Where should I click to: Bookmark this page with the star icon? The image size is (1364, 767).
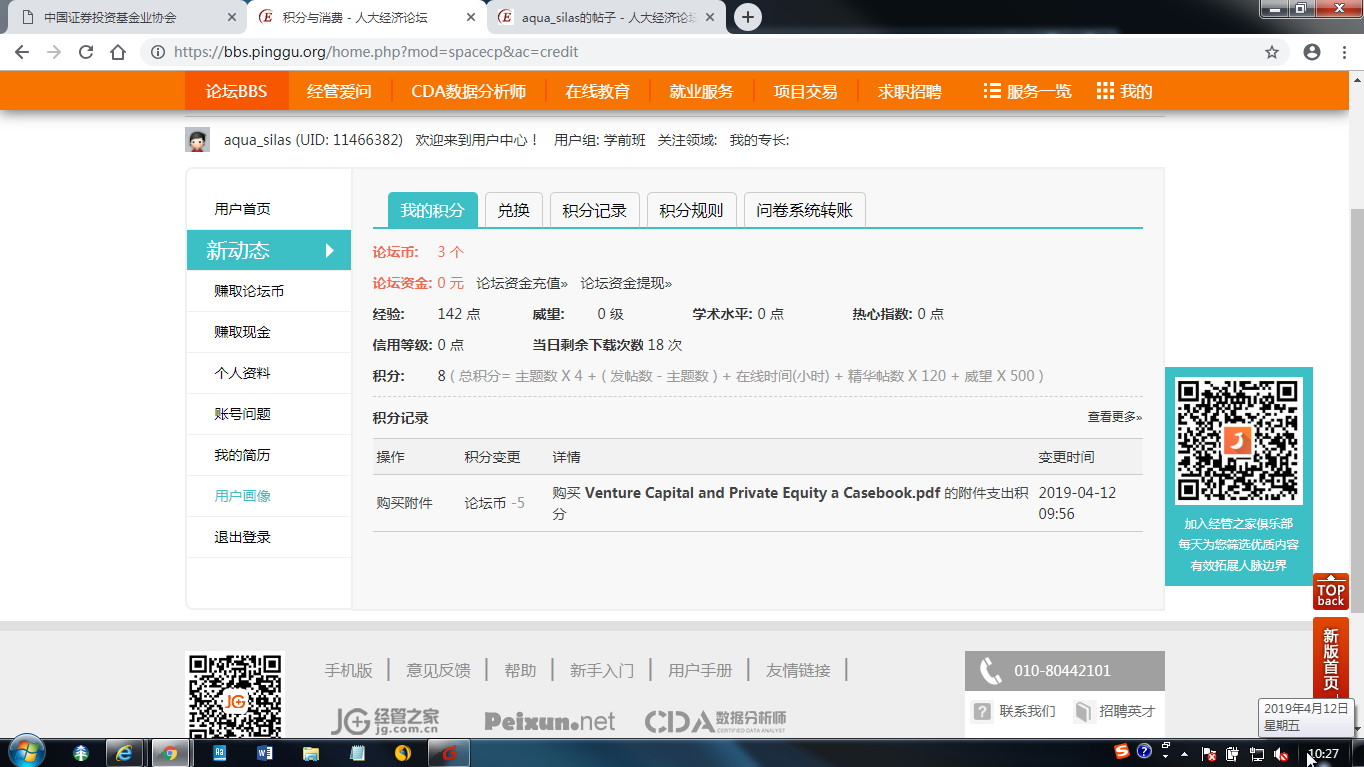[1272, 52]
